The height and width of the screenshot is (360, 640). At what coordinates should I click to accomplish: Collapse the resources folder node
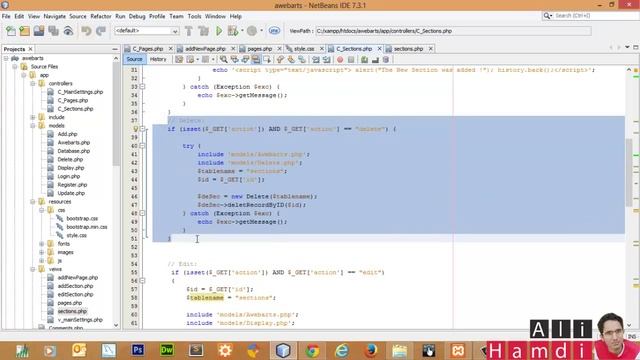[x=33, y=202]
